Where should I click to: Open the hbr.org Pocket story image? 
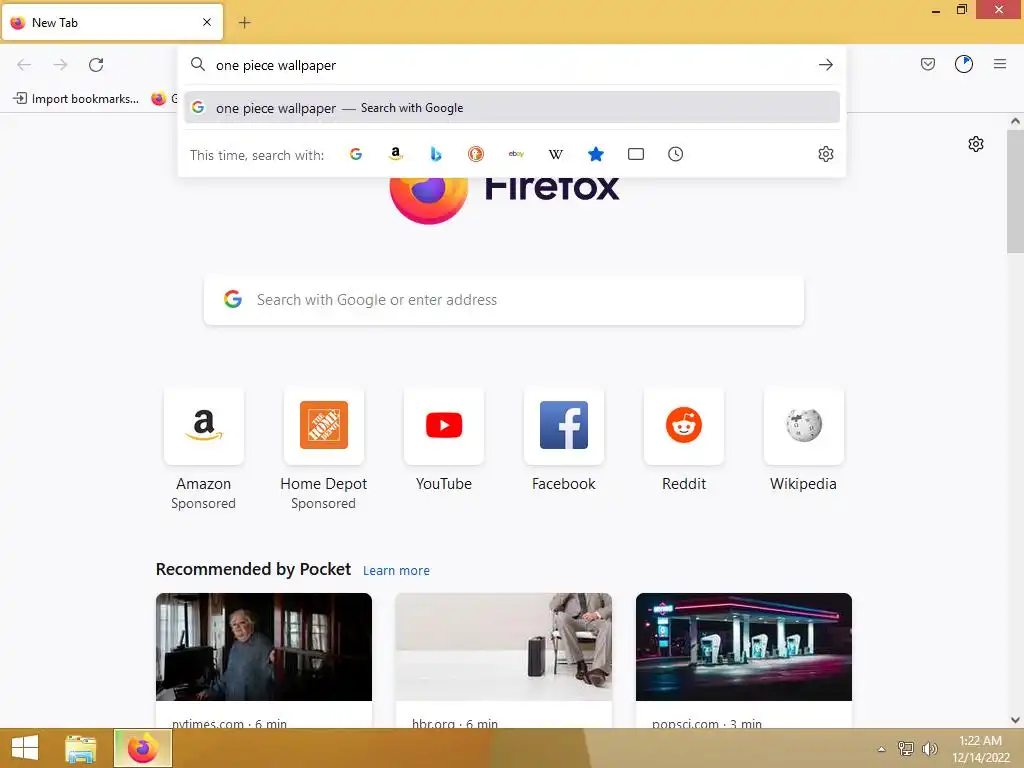(x=504, y=647)
